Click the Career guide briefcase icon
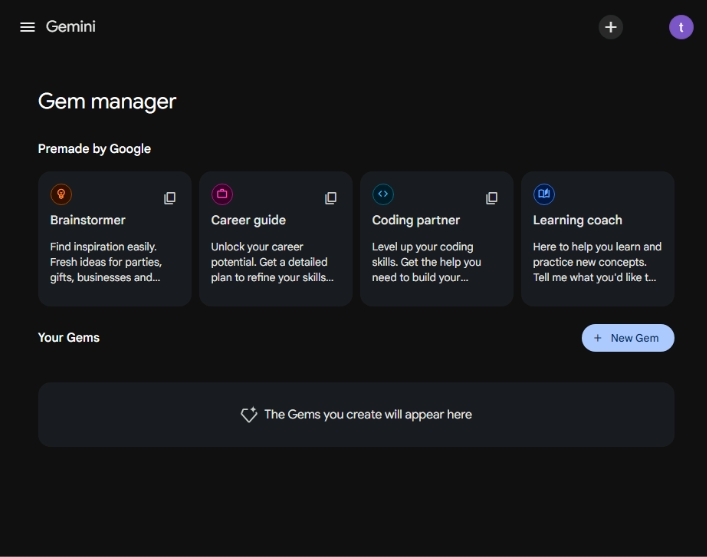 click(222, 194)
